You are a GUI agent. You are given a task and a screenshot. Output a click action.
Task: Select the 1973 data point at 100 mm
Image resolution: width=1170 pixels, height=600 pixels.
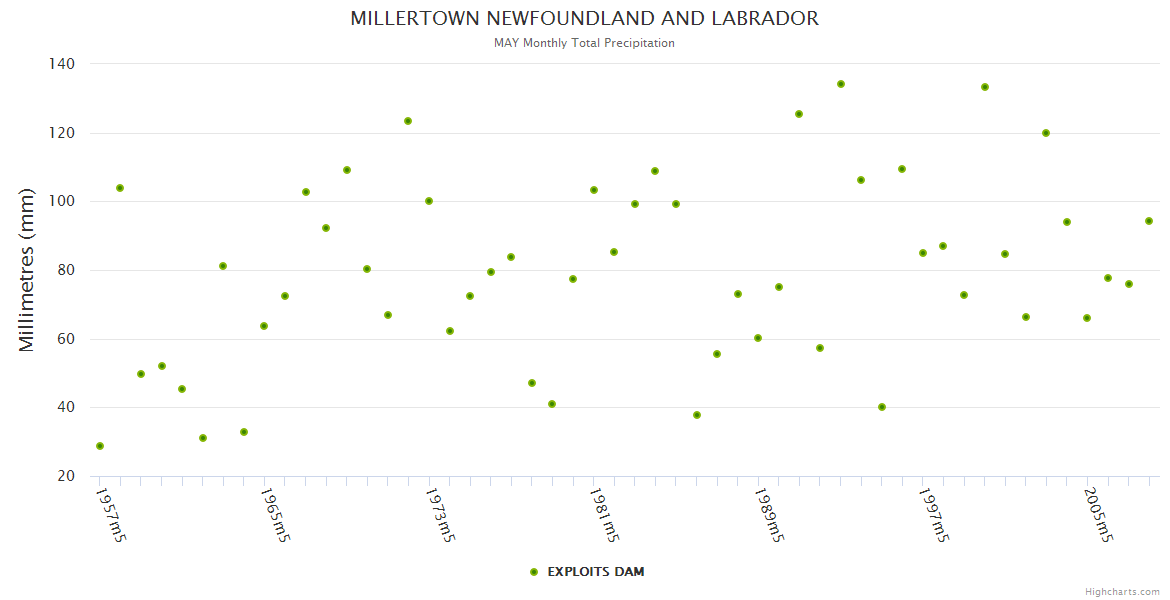[429, 201]
